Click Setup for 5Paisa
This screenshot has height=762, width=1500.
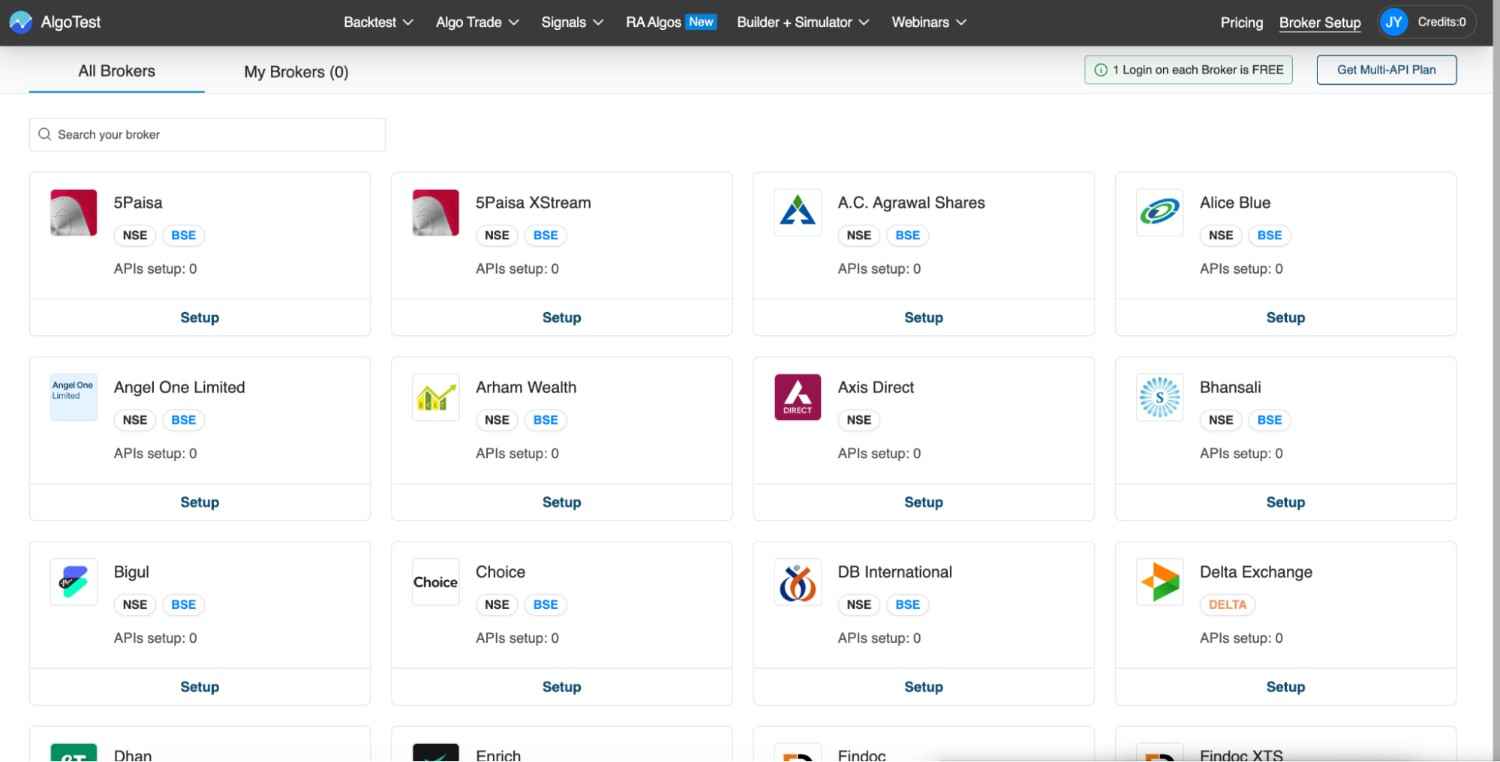click(199, 317)
